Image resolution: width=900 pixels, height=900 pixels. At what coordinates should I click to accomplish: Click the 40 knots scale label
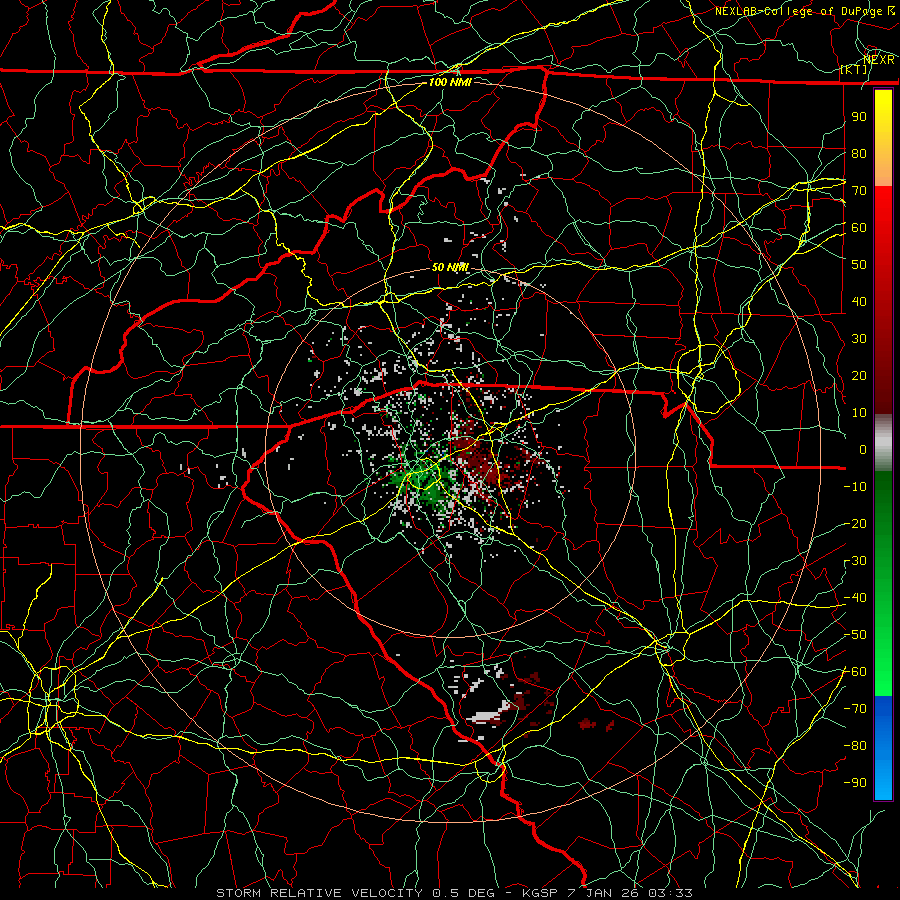pyautogui.click(x=859, y=302)
